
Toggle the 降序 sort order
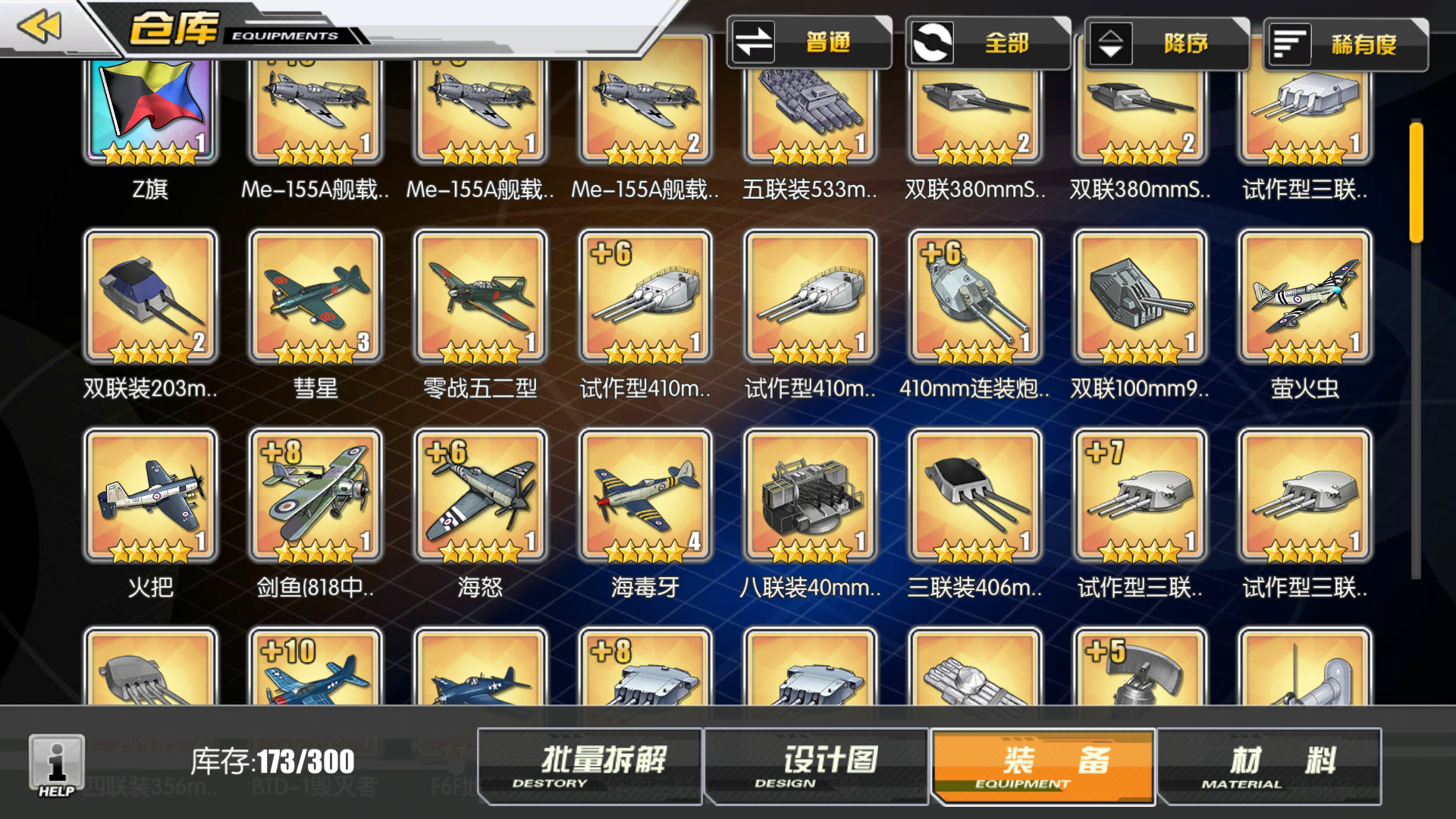coord(1167,43)
